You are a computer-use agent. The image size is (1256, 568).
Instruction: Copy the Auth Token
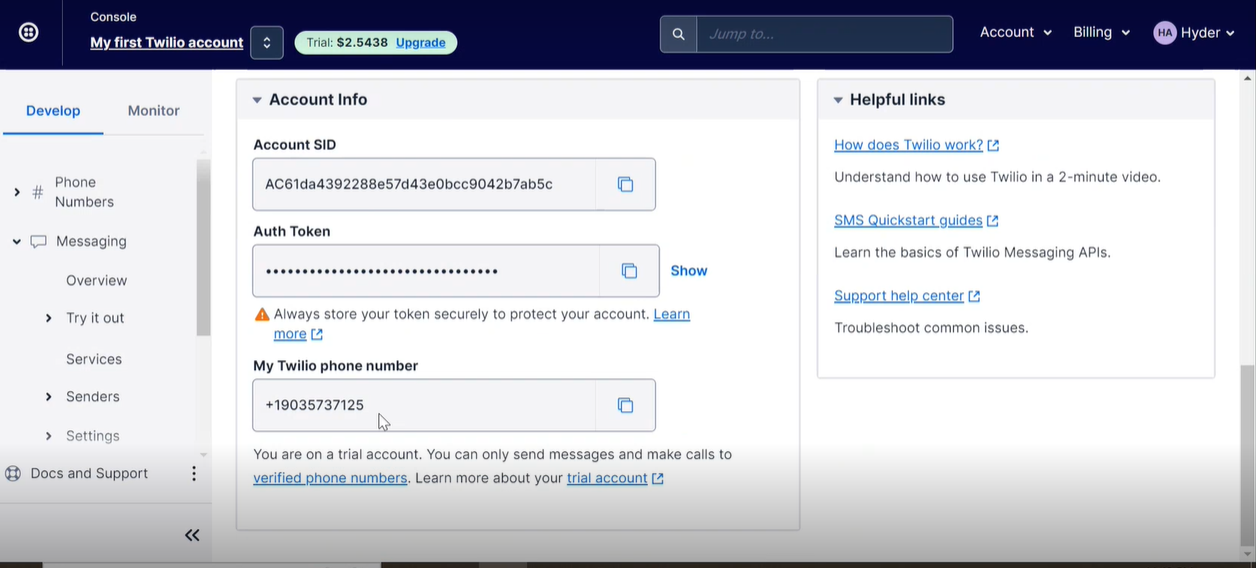click(x=629, y=271)
